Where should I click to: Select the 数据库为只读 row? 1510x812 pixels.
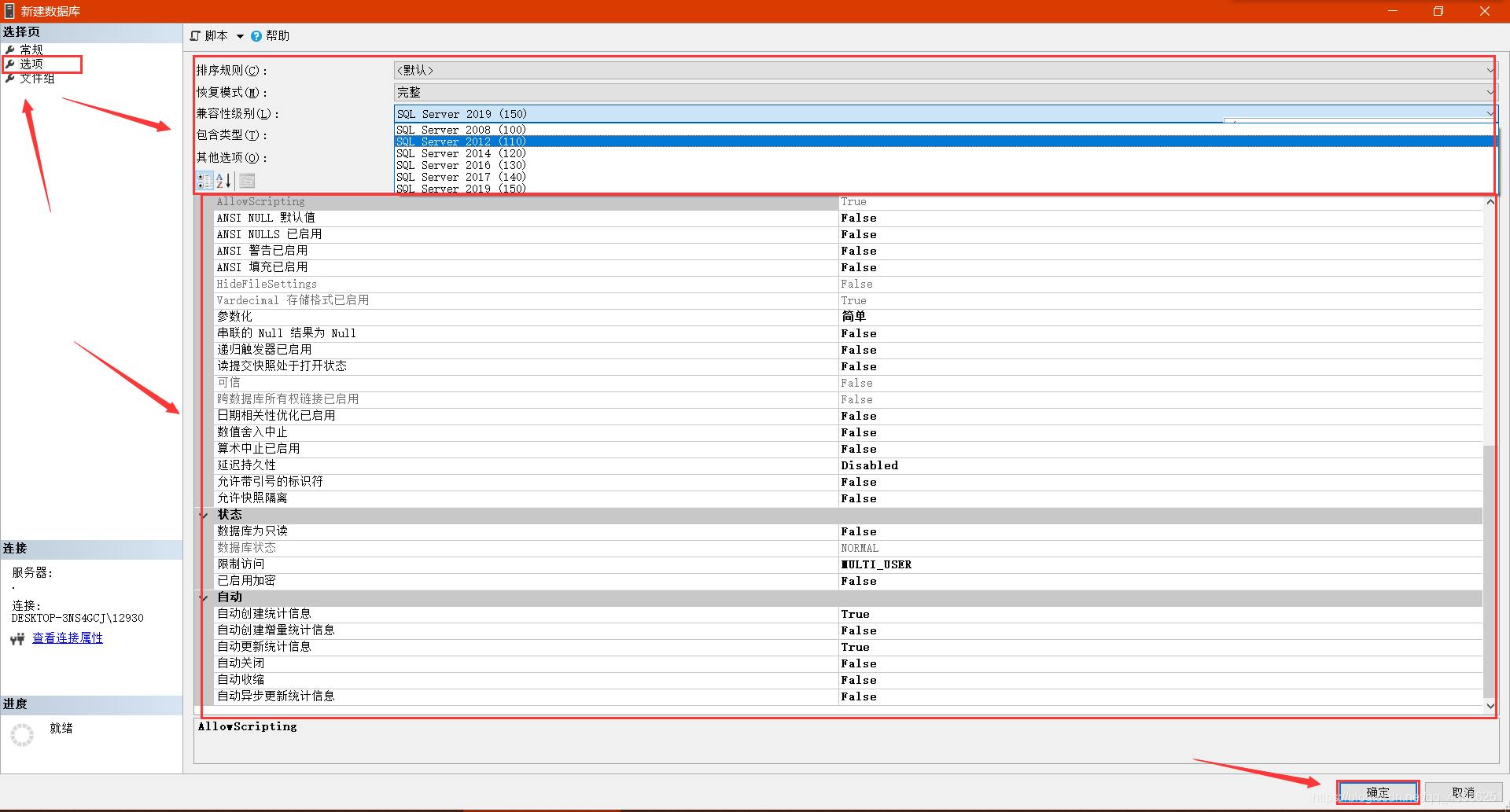[x=848, y=532]
